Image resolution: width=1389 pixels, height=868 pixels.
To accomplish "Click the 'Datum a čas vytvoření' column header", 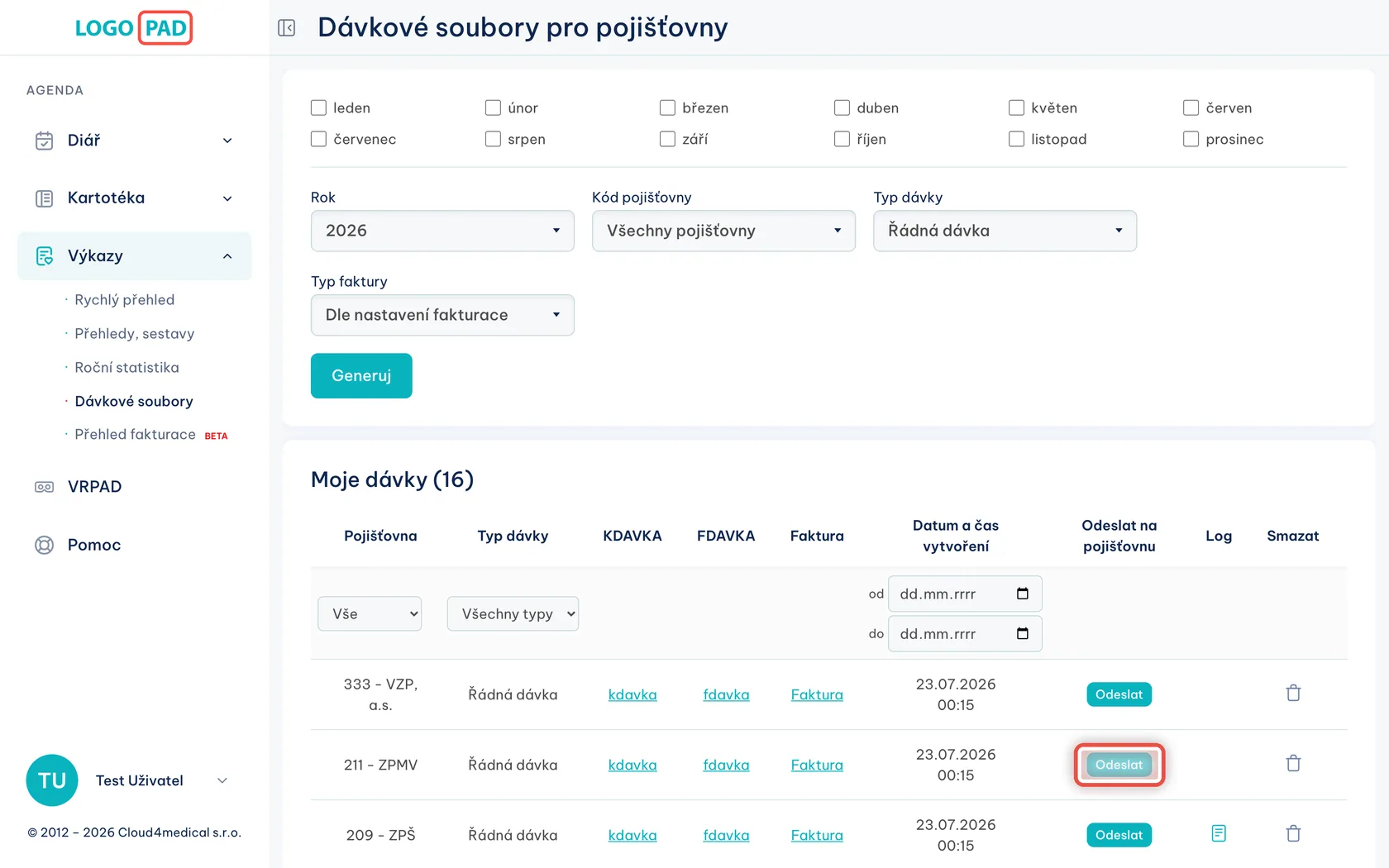I will tap(956, 536).
